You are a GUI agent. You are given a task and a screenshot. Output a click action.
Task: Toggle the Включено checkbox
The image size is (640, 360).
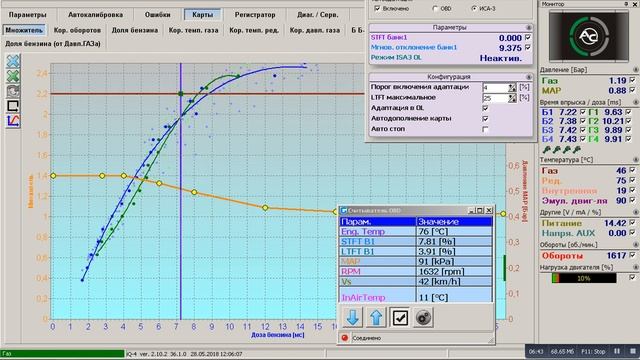click(x=377, y=8)
